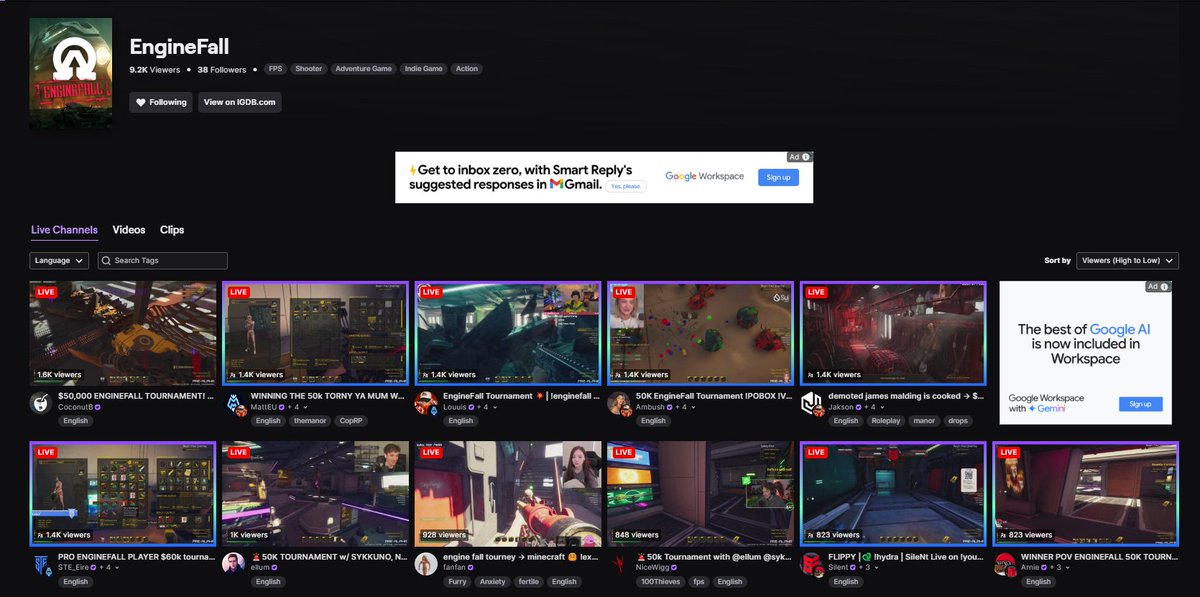The width and height of the screenshot is (1200, 597).
Task: Click the CopRP tag under MattEU
Action: click(351, 421)
